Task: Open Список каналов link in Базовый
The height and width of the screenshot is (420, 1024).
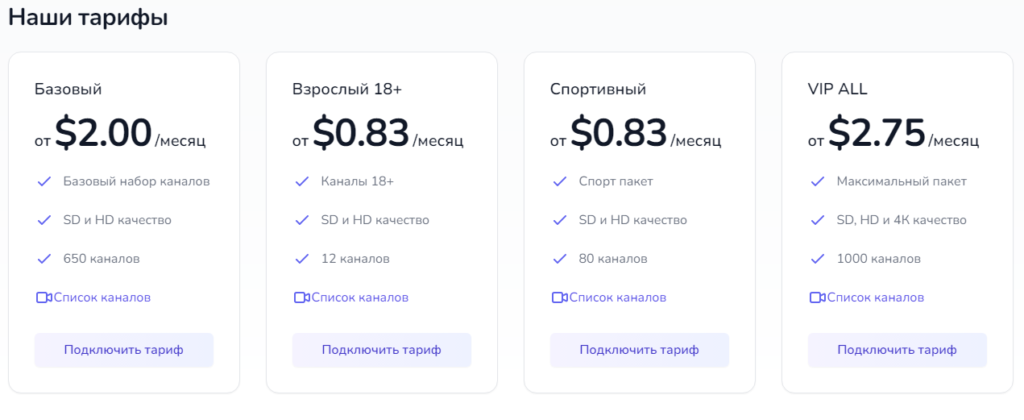Action: (x=102, y=297)
